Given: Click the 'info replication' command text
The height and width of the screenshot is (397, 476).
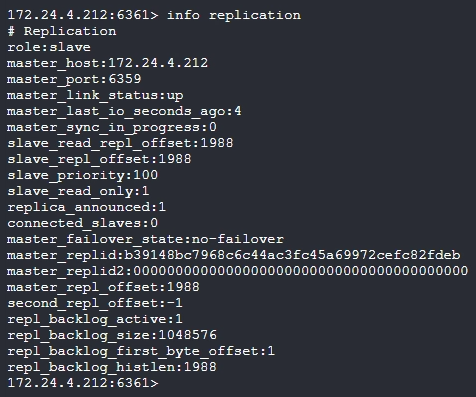Looking at the screenshot, I should click(x=234, y=15).
